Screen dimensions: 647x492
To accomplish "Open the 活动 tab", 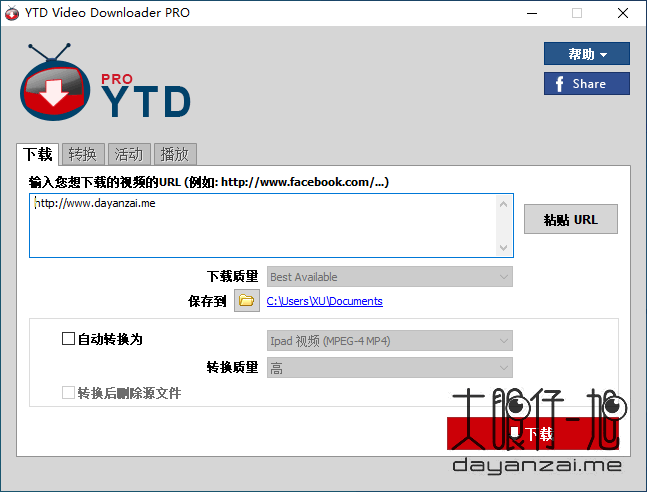I will pyautogui.click(x=128, y=154).
